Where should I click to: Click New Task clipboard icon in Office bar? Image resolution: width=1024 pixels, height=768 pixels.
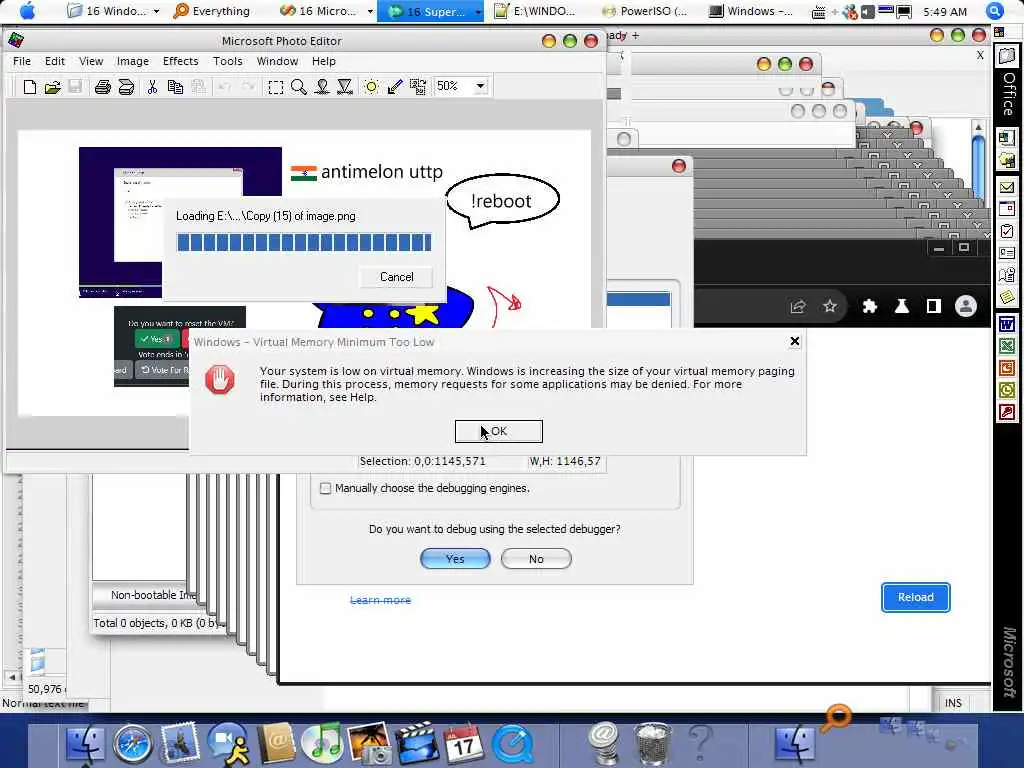coord(1006,231)
